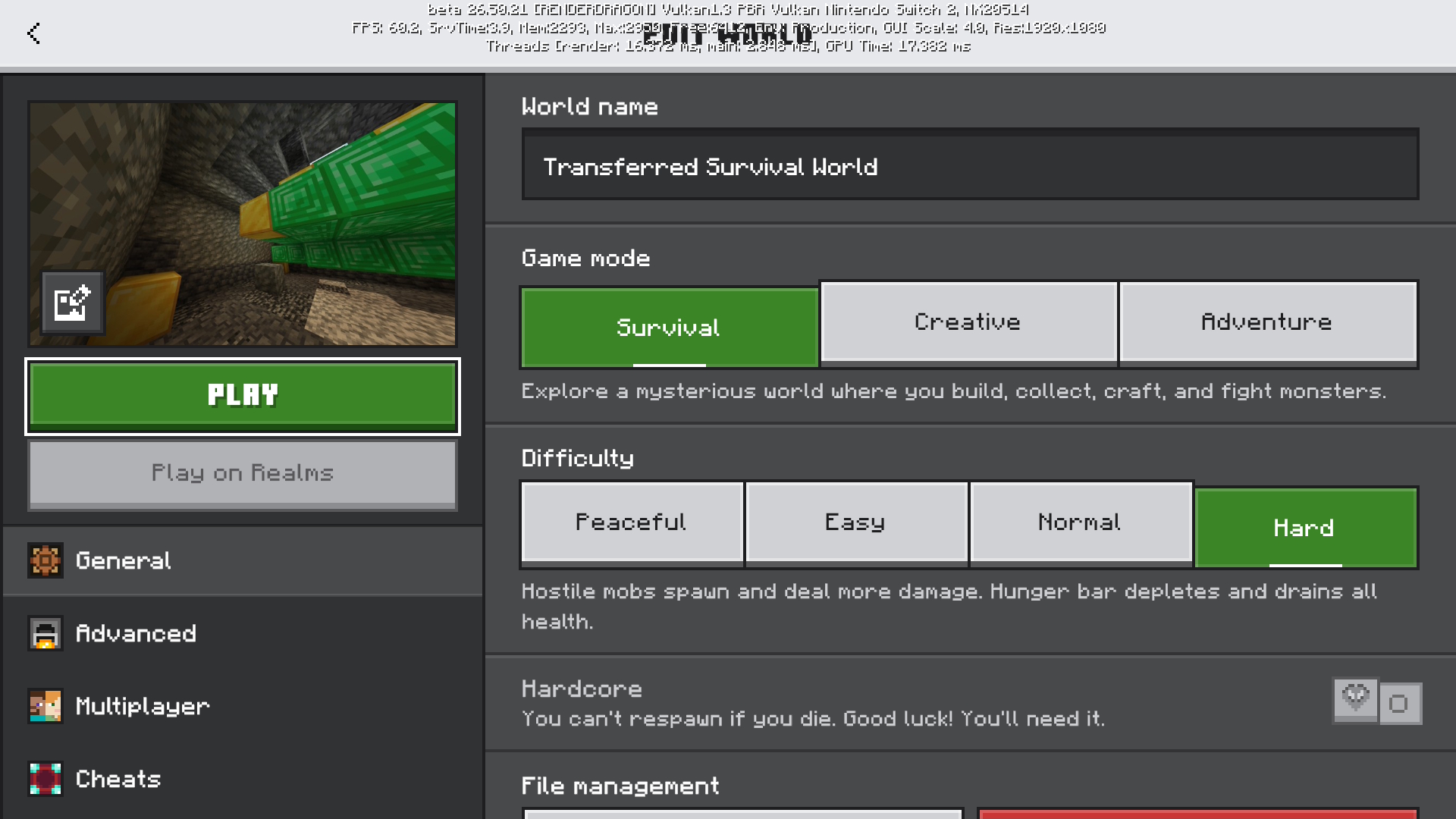
Task: Click the world preview screenshot
Action: coord(243,224)
